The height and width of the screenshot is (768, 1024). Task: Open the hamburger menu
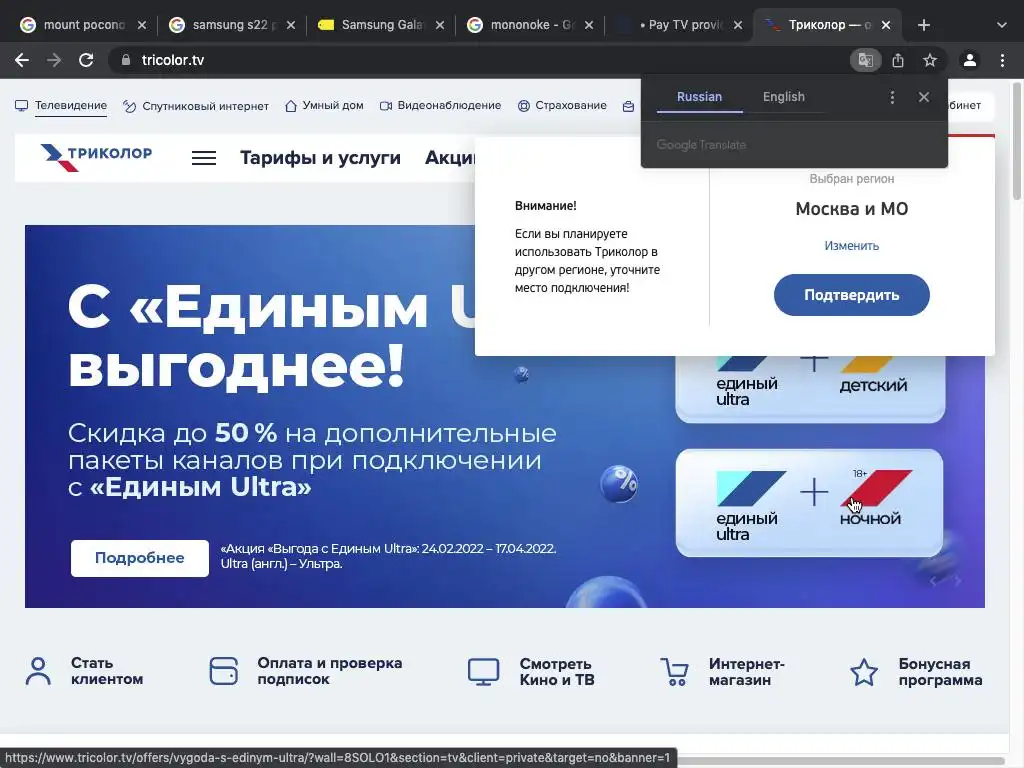click(x=204, y=157)
